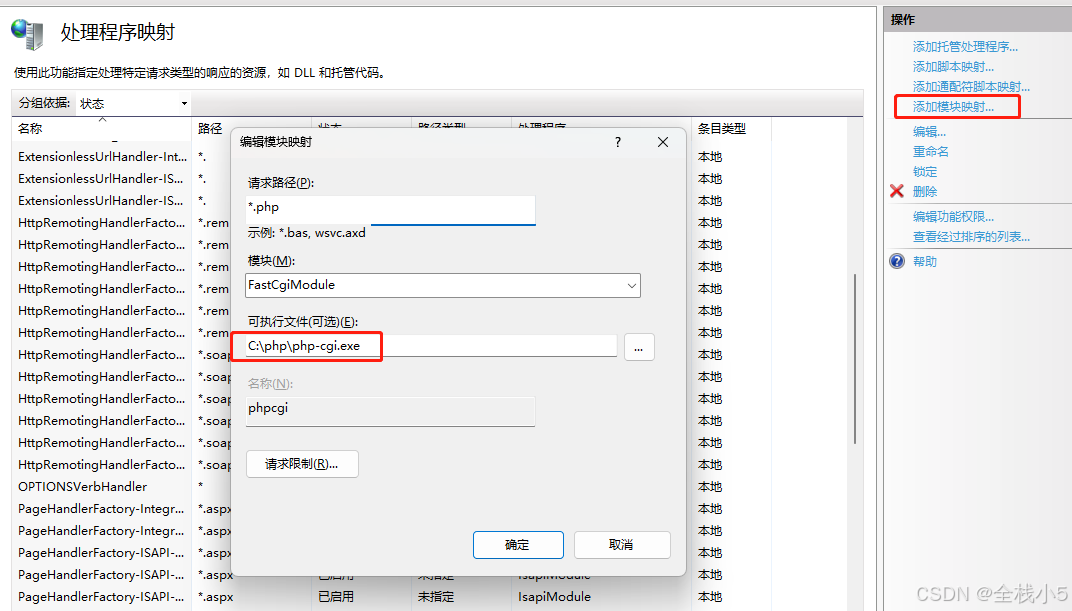Click the red X delete icon
1072x611 pixels.
[896, 191]
